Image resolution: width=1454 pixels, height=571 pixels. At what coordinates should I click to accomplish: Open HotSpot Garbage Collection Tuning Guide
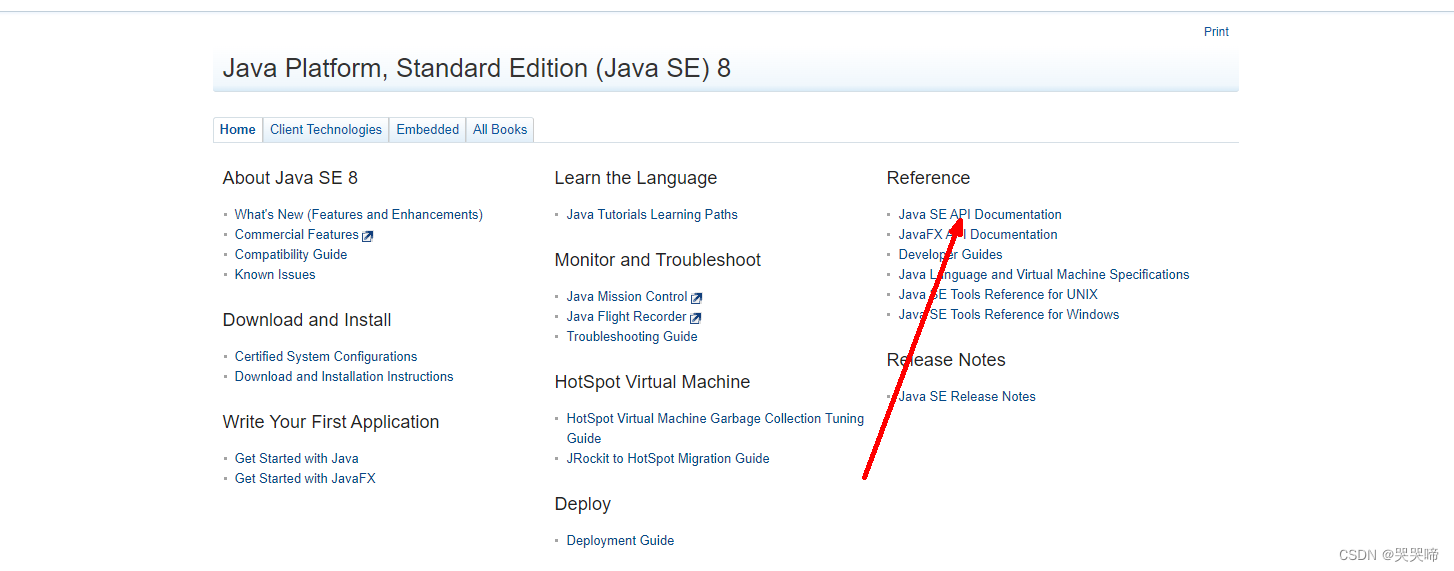click(x=715, y=429)
